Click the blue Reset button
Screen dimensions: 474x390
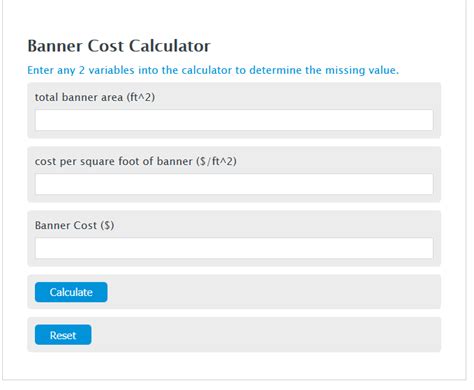(63, 335)
